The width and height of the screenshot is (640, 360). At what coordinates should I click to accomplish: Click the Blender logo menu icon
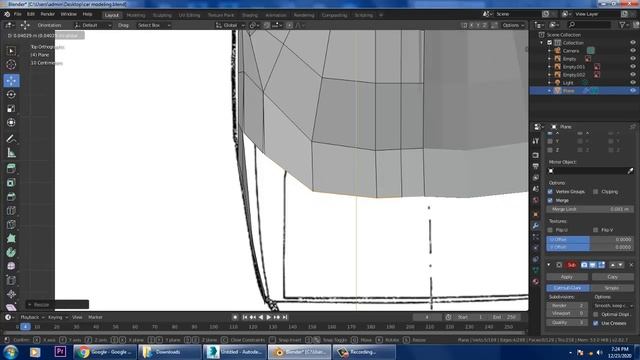pos(7,14)
